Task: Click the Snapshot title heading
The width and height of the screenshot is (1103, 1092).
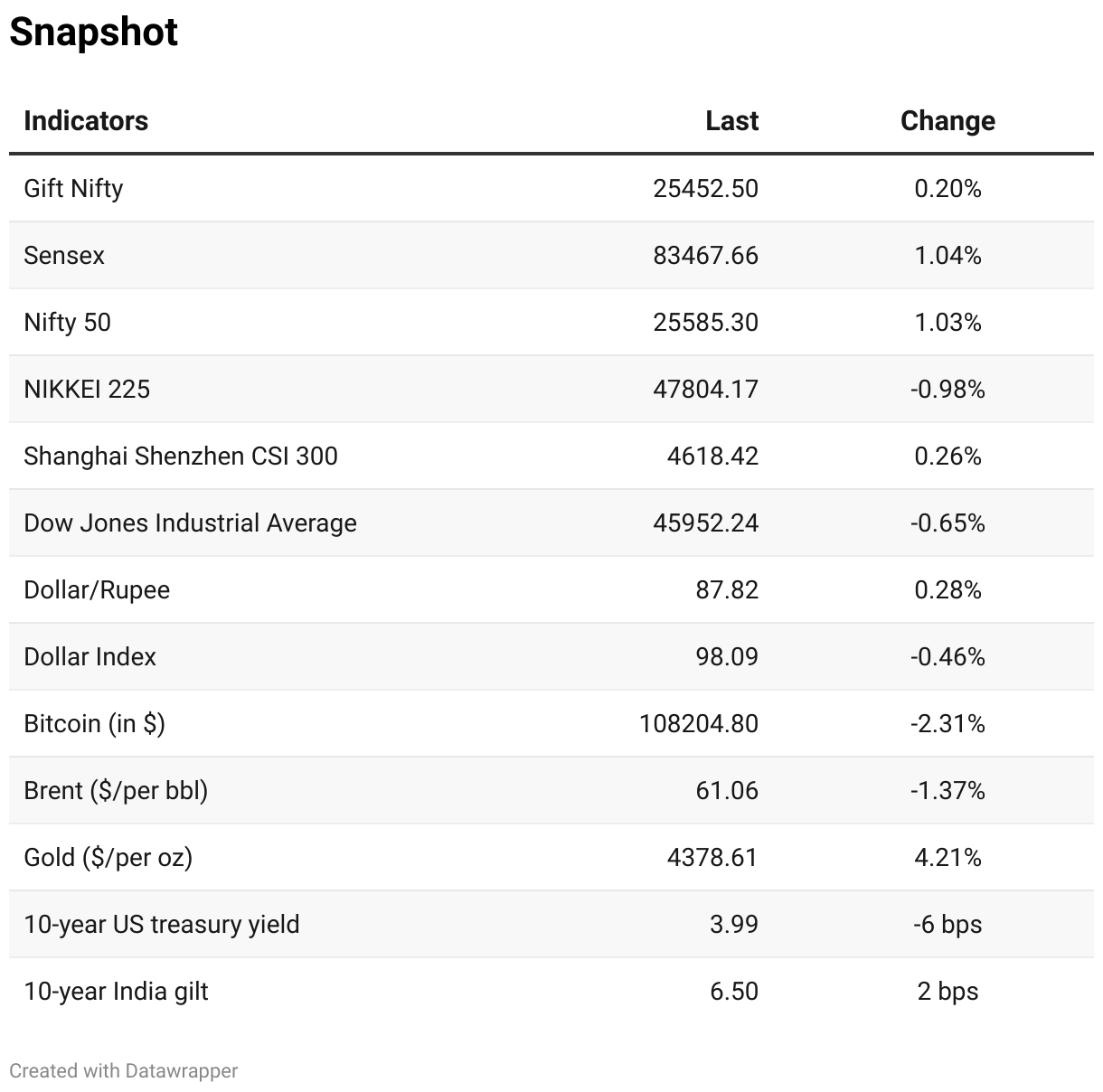Action: [94, 33]
